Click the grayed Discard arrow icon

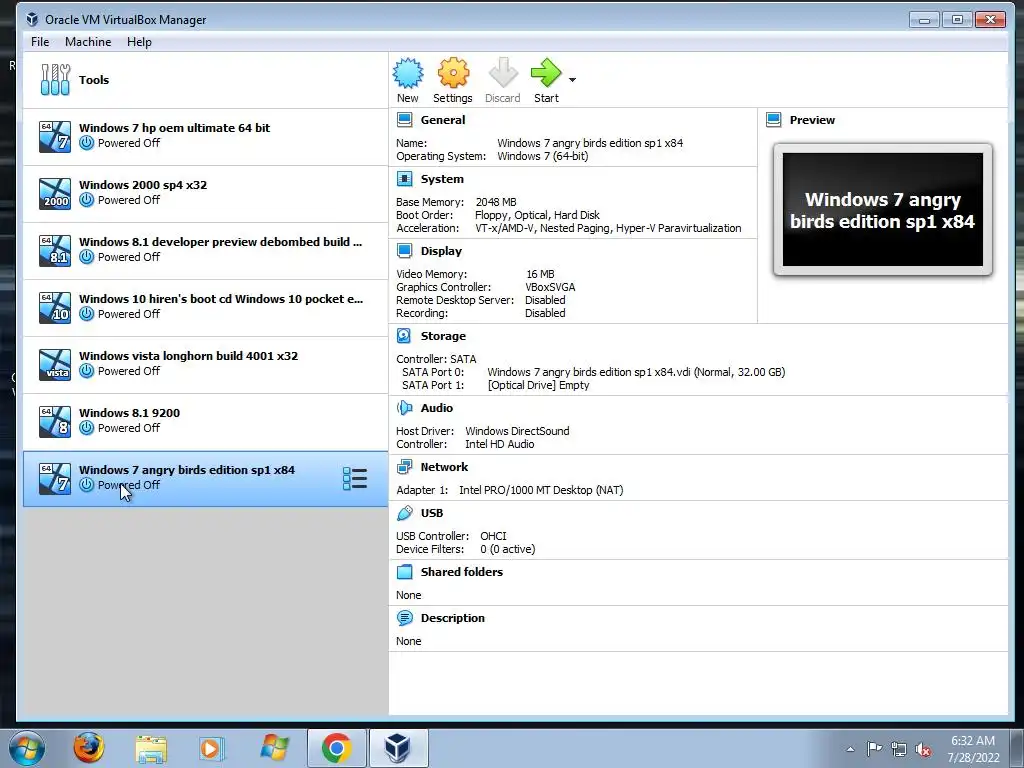[x=503, y=73]
